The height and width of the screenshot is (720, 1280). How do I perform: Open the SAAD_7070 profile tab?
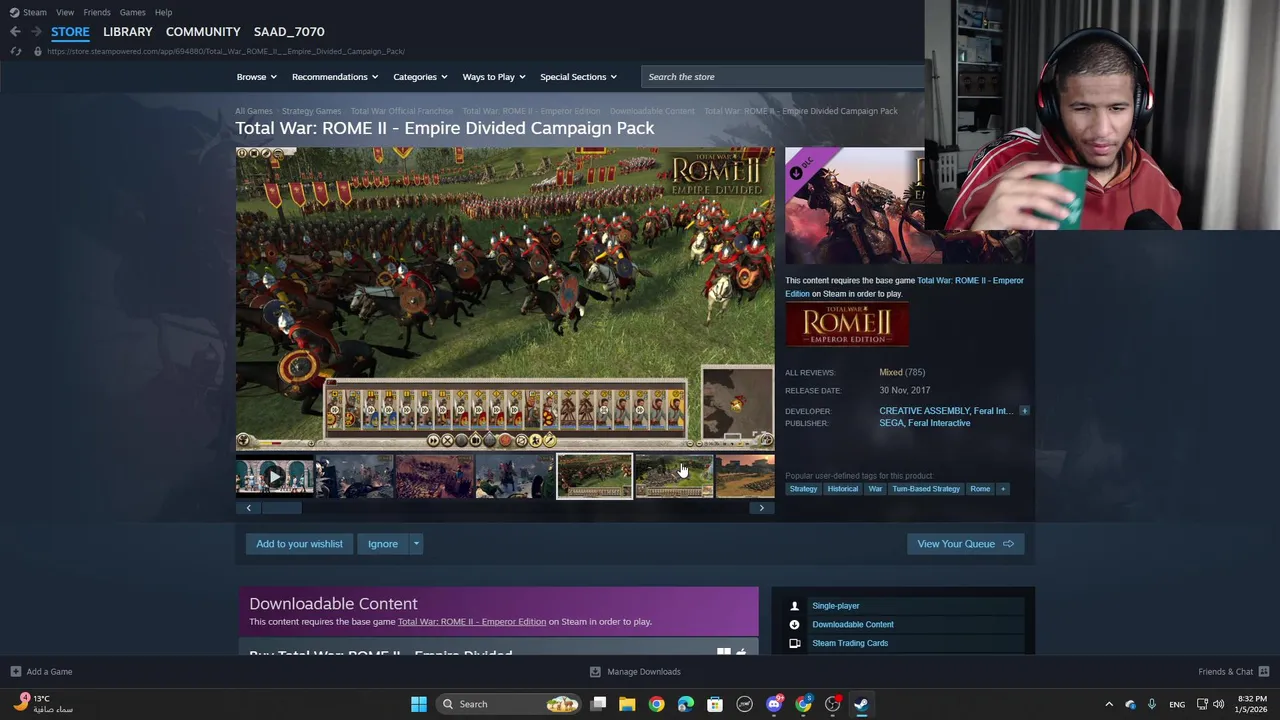coord(289,32)
